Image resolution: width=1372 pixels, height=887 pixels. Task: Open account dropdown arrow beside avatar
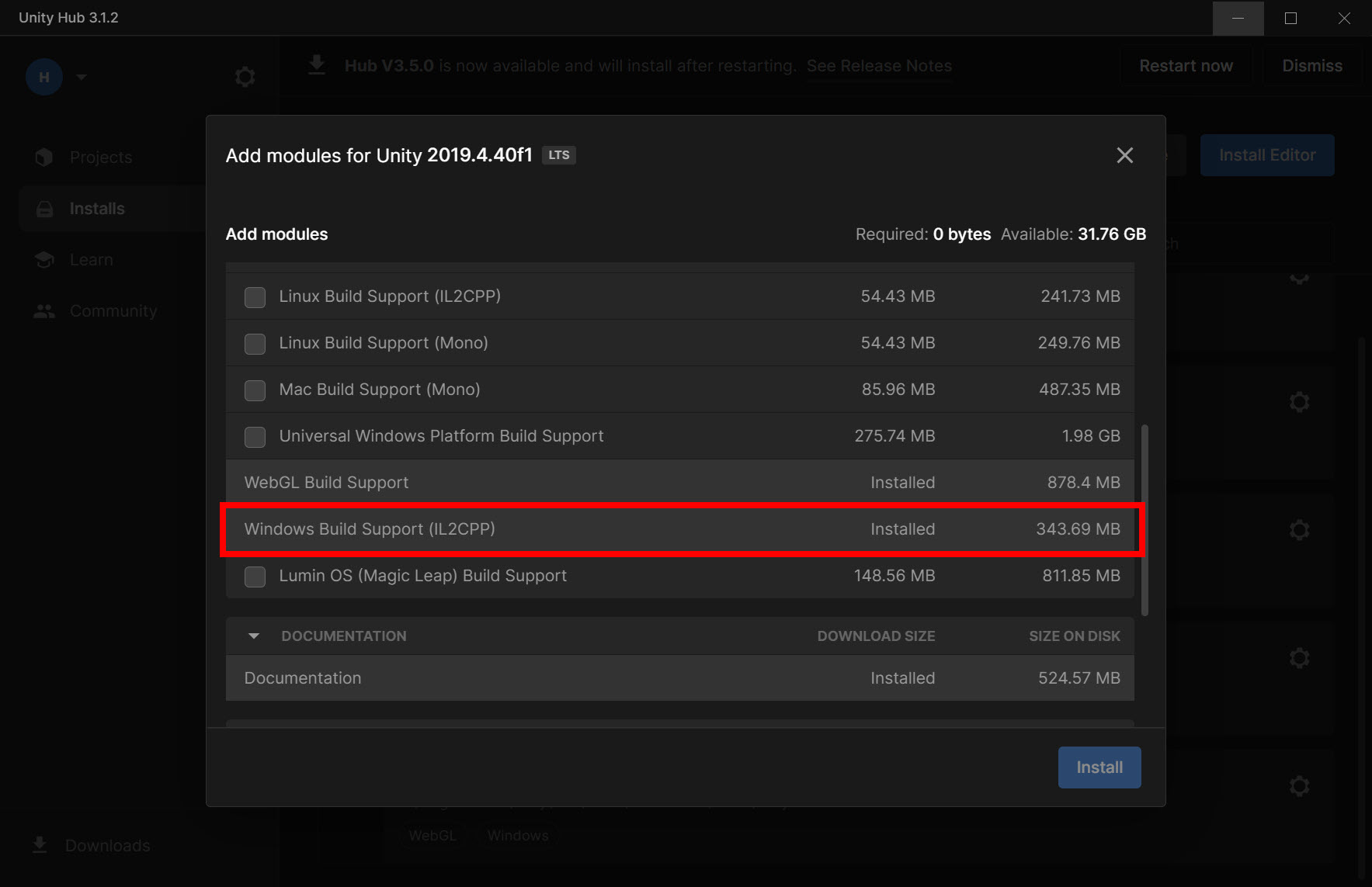coord(82,77)
